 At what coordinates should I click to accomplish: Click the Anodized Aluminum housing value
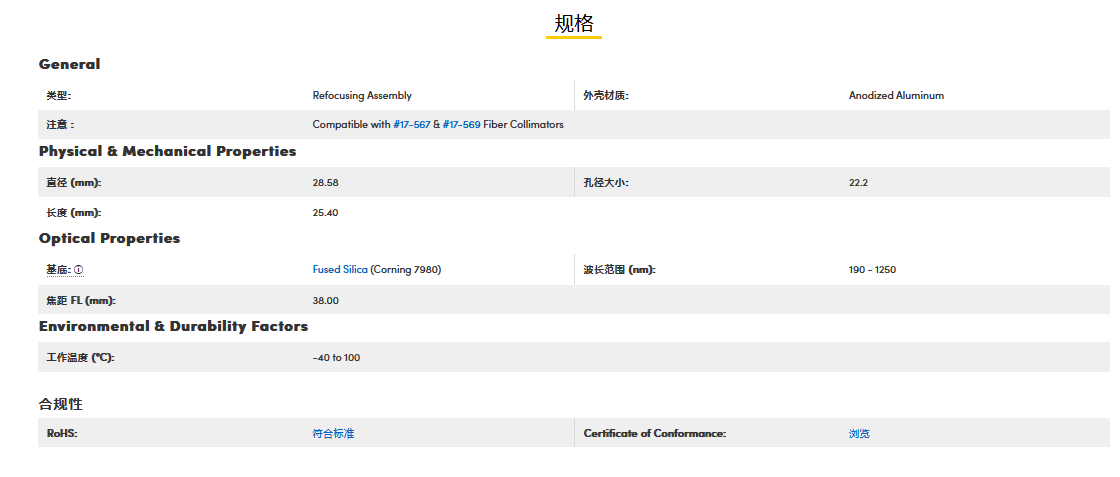896,96
